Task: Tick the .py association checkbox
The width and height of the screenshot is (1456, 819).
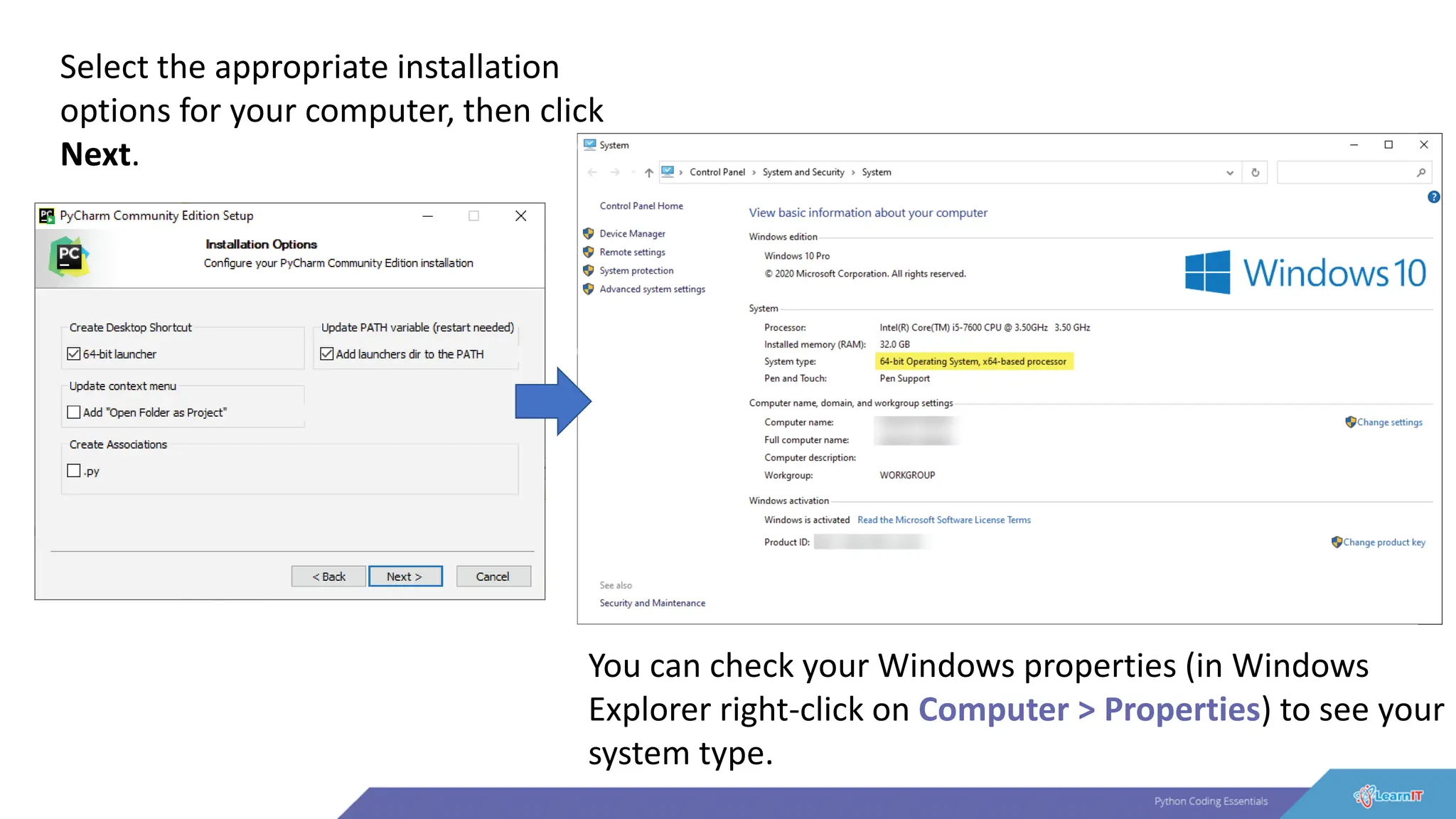Action: coord(74,471)
